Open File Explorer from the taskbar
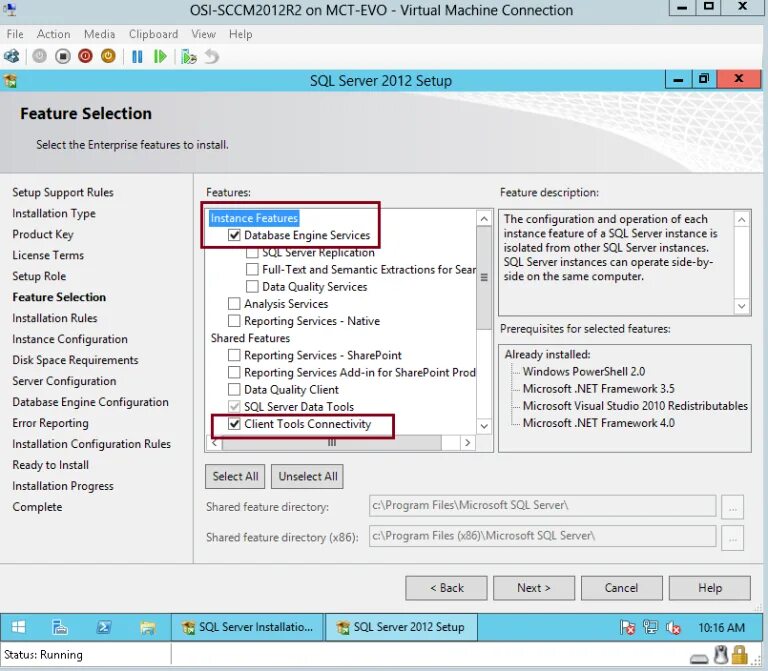This screenshot has height=671, width=768. 147,627
